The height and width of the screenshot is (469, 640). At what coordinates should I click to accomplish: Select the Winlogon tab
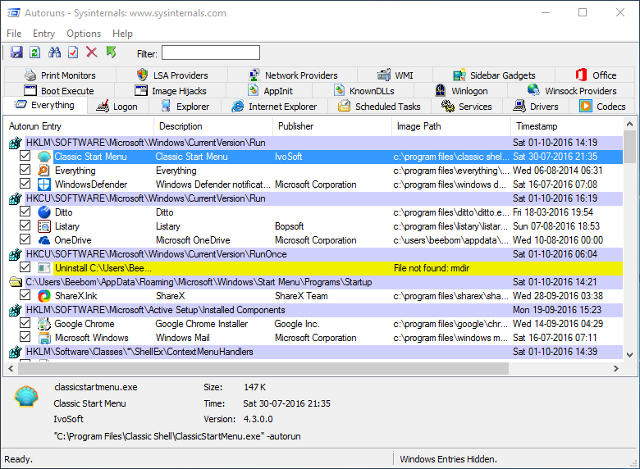462,91
